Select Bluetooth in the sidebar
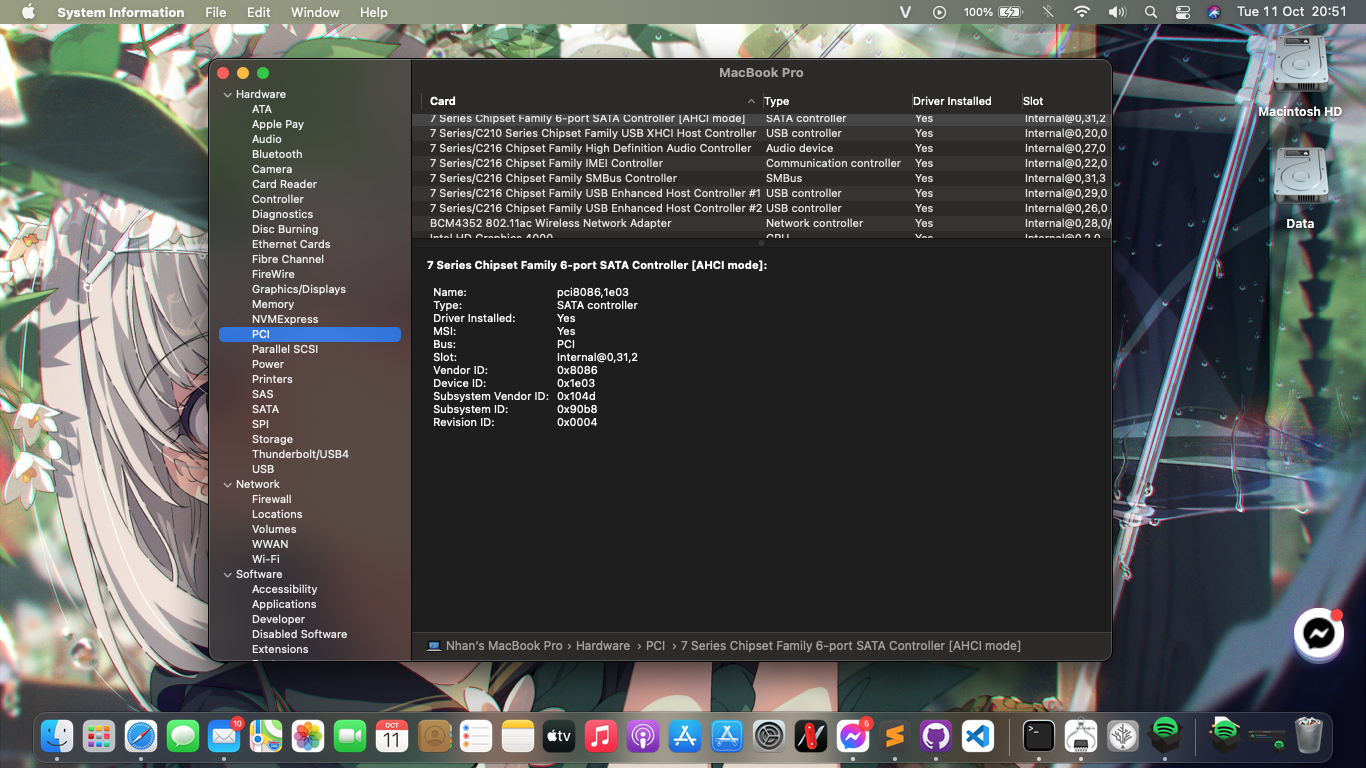 (x=277, y=154)
